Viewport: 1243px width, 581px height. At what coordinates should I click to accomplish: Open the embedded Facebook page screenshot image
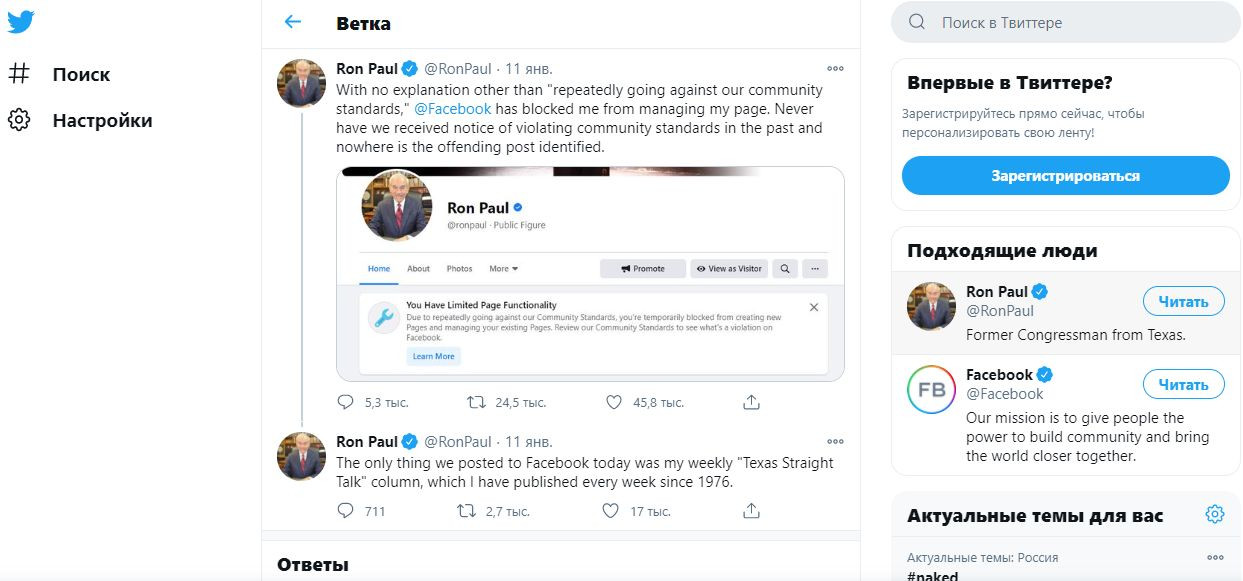click(x=590, y=273)
